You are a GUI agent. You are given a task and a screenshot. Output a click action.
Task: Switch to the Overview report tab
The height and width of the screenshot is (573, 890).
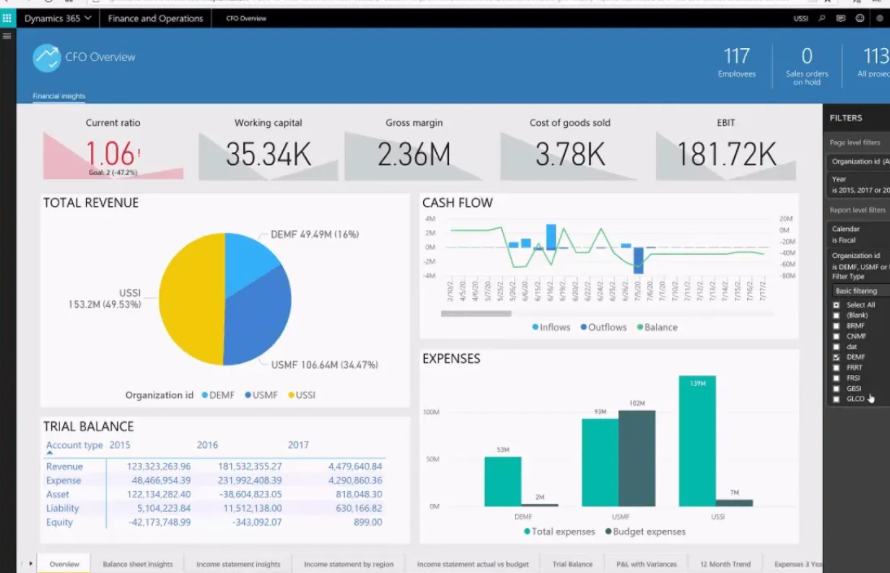click(64, 564)
